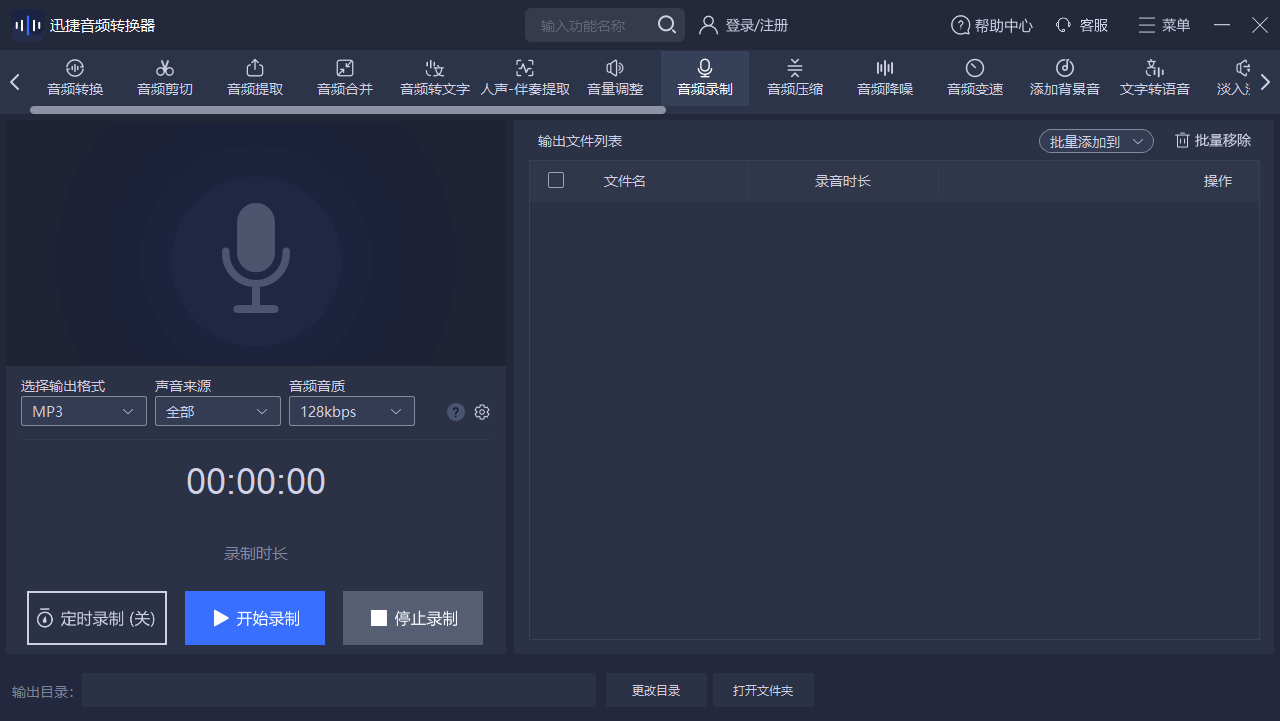Open the 音量调整 feature

(x=614, y=78)
